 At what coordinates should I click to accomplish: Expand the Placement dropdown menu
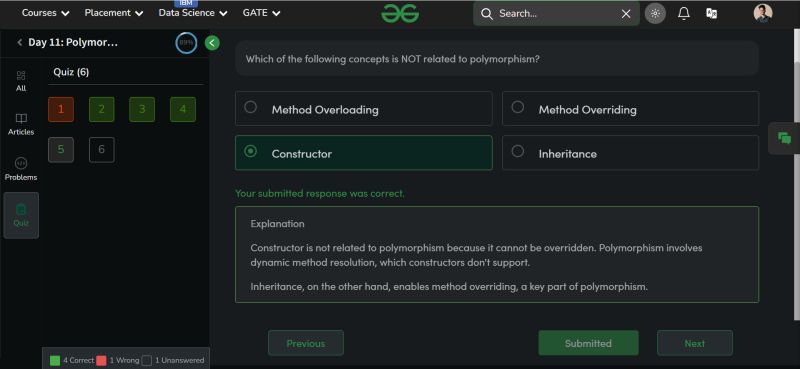pyautogui.click(x=114, y=13)
